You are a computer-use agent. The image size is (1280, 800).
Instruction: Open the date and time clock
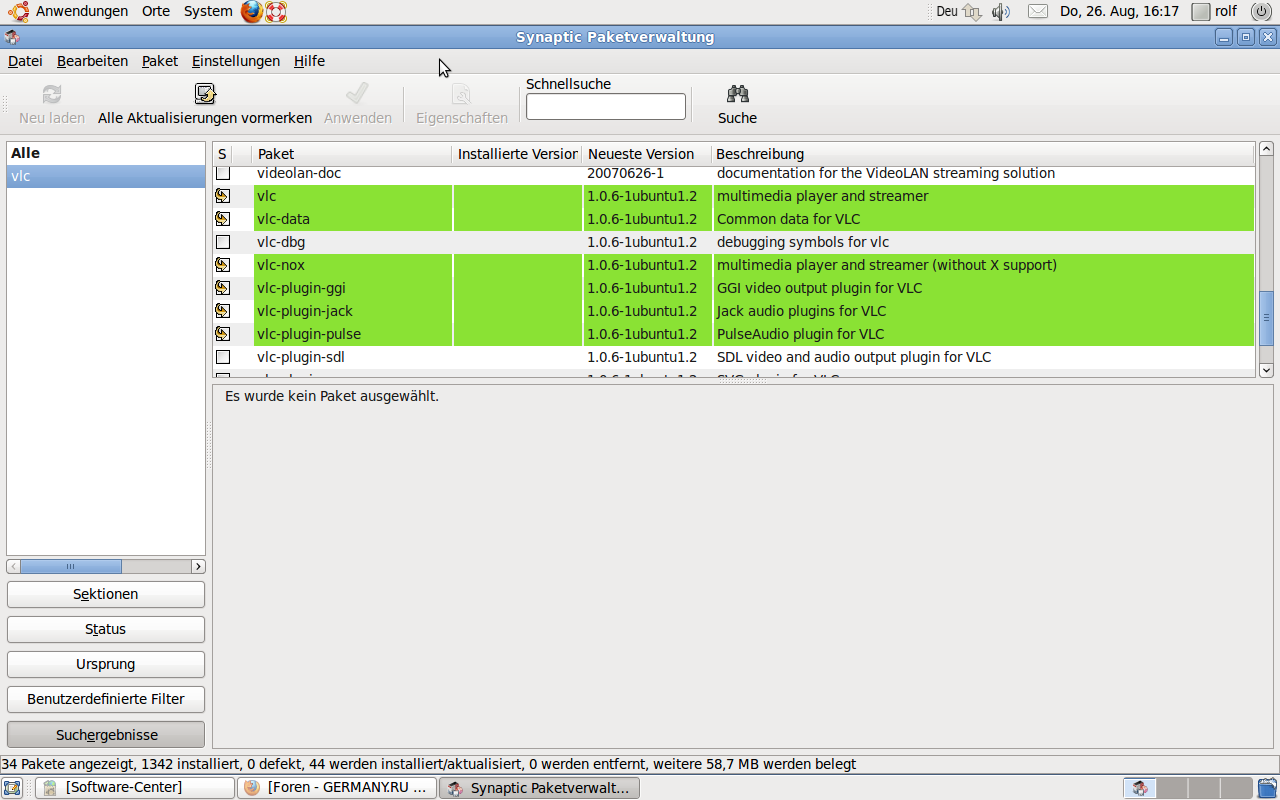click(x=1119, y=12)
